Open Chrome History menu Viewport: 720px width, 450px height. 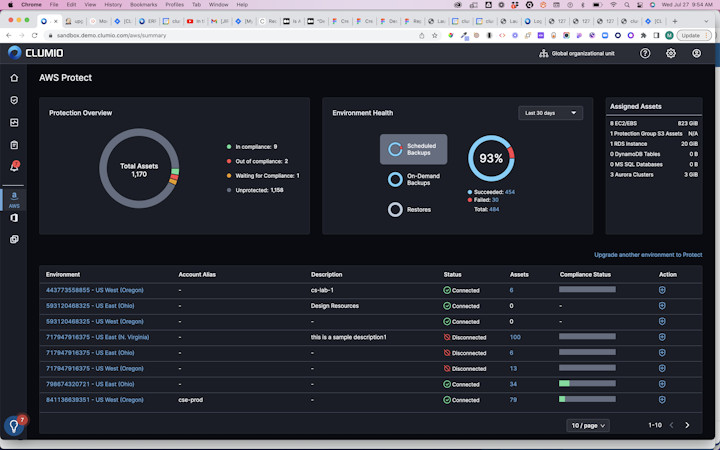(113, 5)
